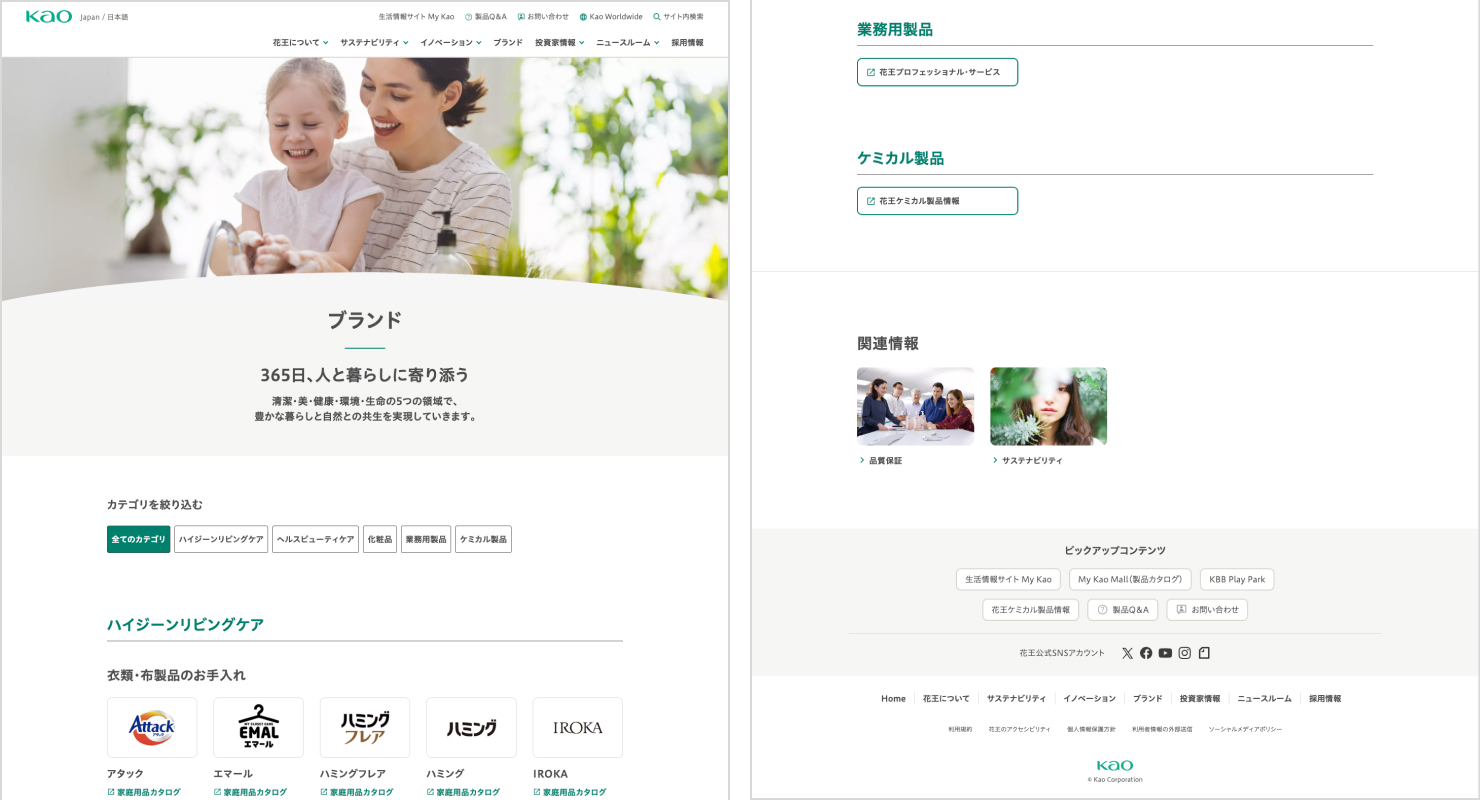
Task: Open the サステナビリティ related-info link under photo
Action: [1027, 461]
